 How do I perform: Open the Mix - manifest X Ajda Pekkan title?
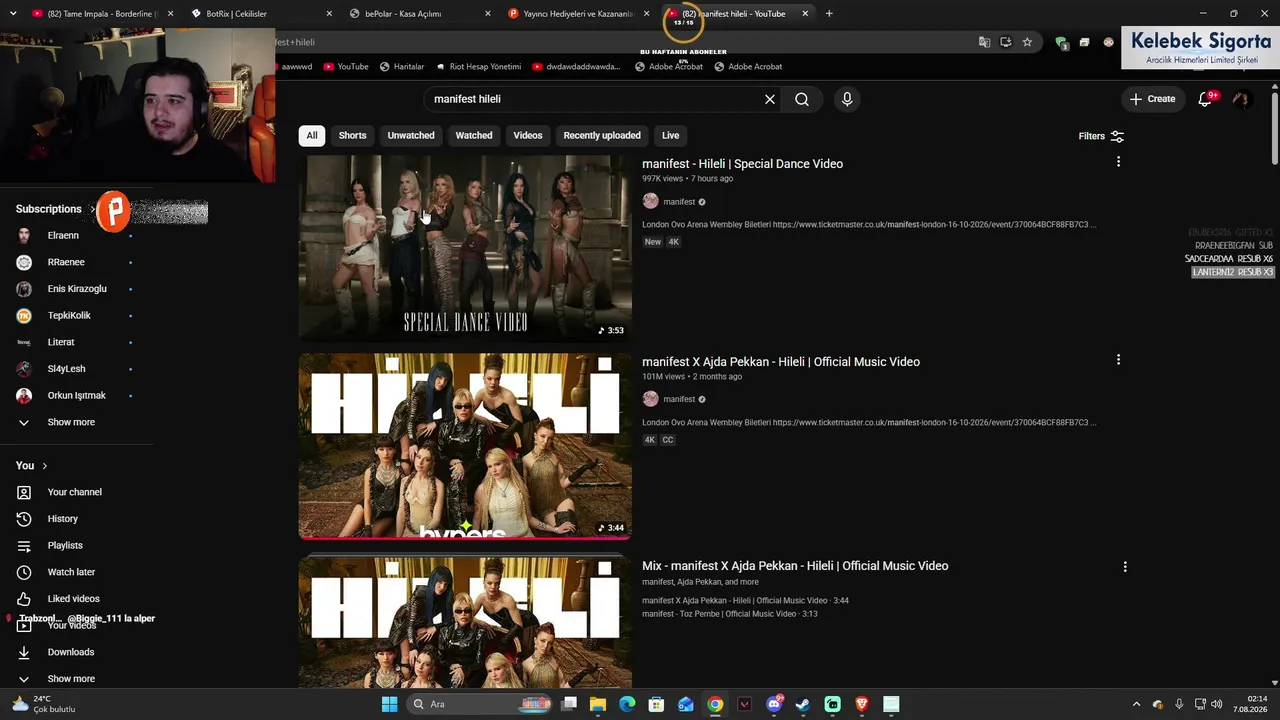(795, 566)
